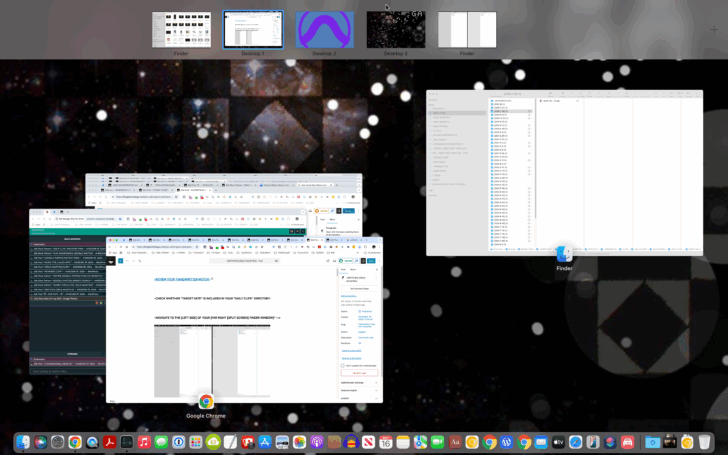Switch to the Desktop 3 space
728x455 pixels.
click(396, 30)
